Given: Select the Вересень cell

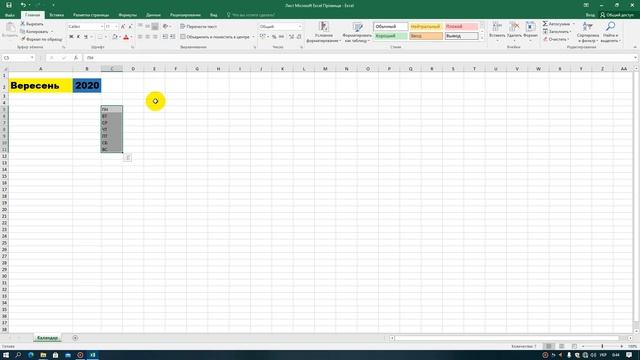Looking at the screenshot, I should point(40,86).
